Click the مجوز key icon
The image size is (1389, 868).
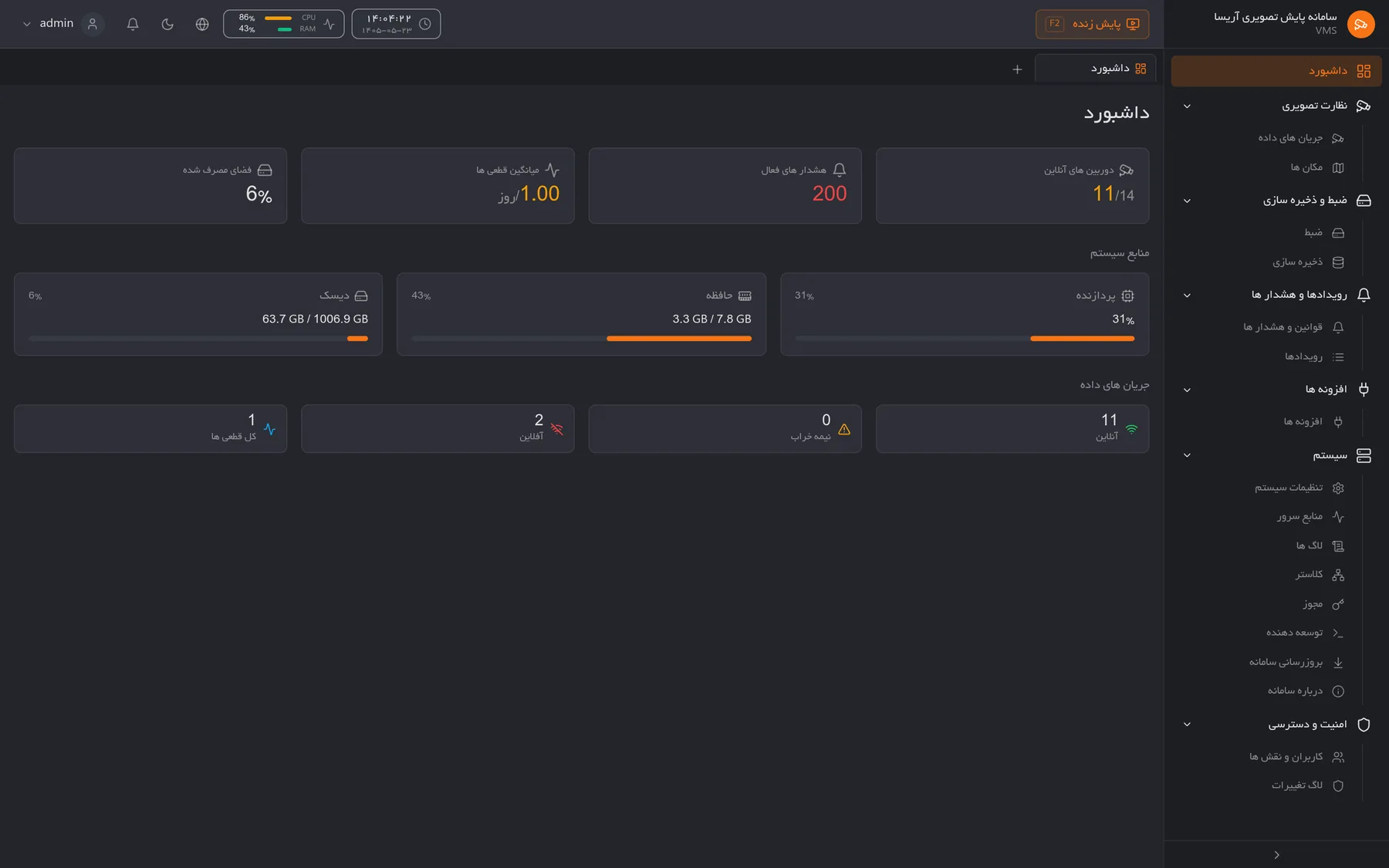point(1338,604)
